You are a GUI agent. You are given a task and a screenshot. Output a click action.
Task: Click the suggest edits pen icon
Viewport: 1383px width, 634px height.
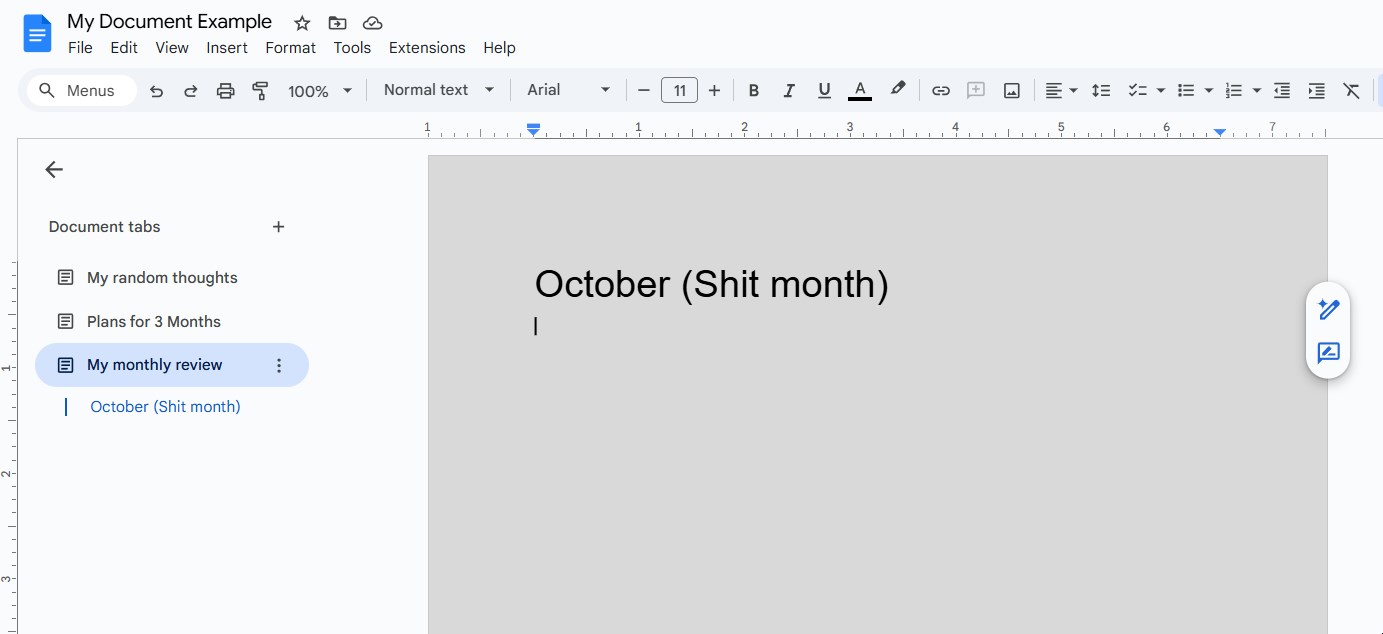pyautogui.click(x=1328, y=310)
